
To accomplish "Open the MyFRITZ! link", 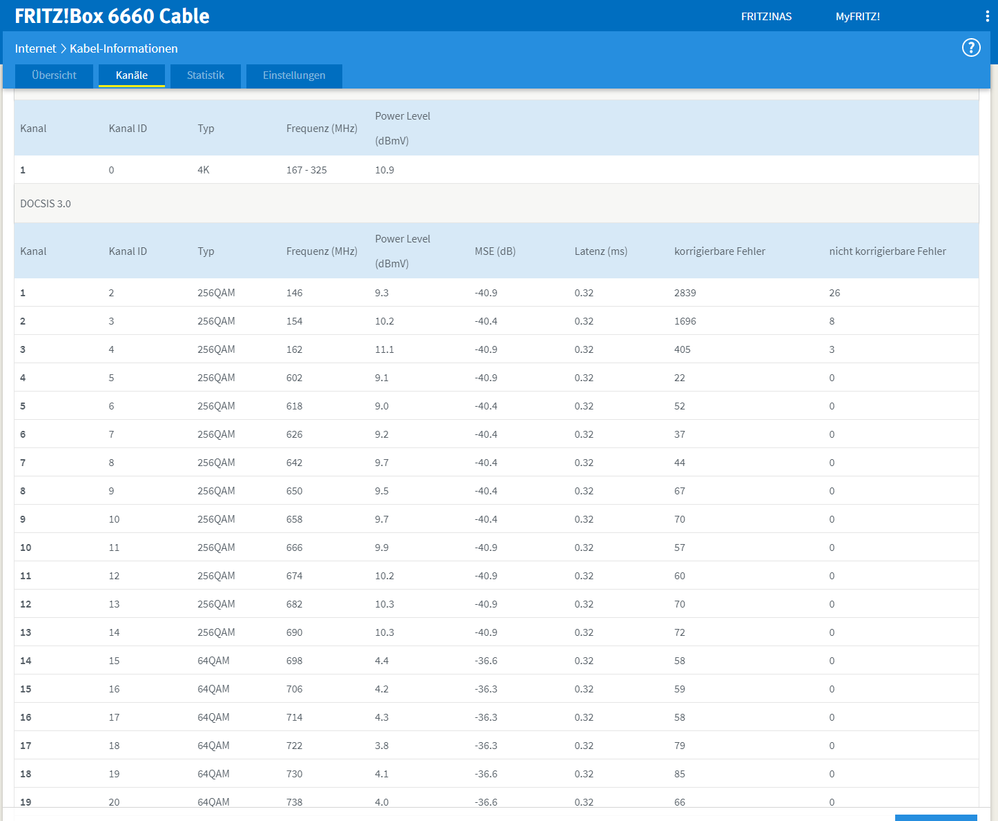I will [857, 17].
